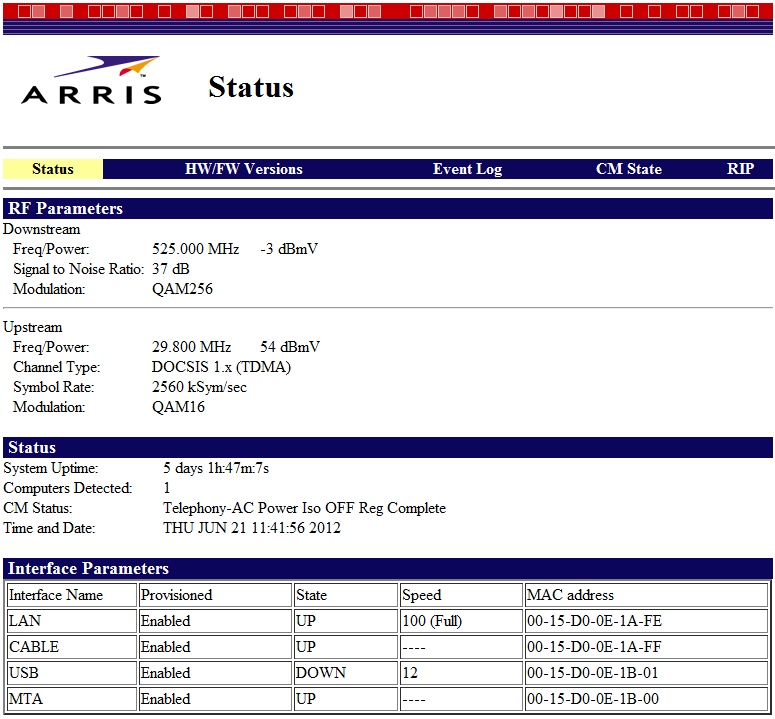Click the System Uptime label
Viewport: 775px width, 719px height.
point(51,468)
